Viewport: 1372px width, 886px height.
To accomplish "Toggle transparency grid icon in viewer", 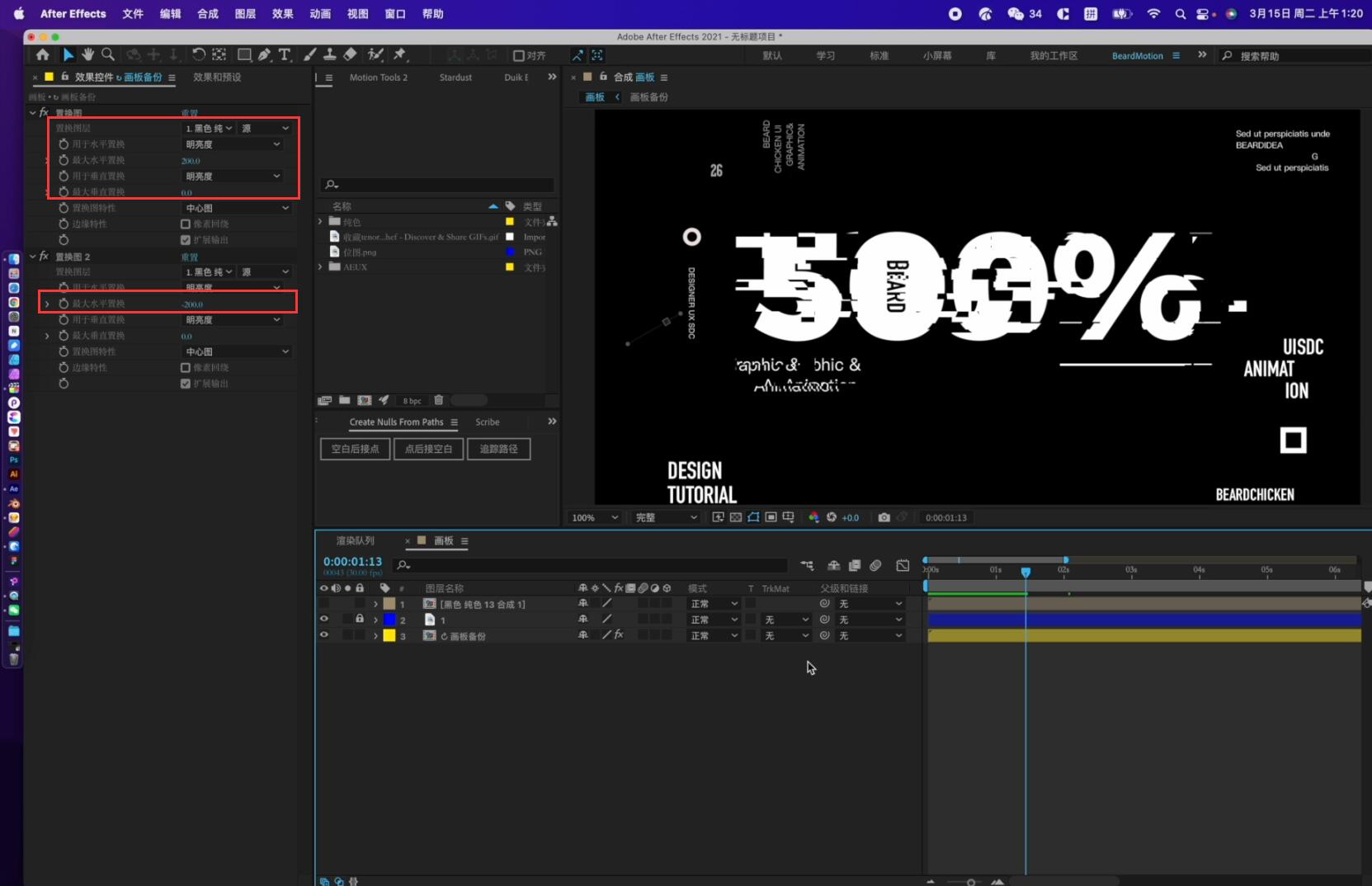I will (735, 517).
